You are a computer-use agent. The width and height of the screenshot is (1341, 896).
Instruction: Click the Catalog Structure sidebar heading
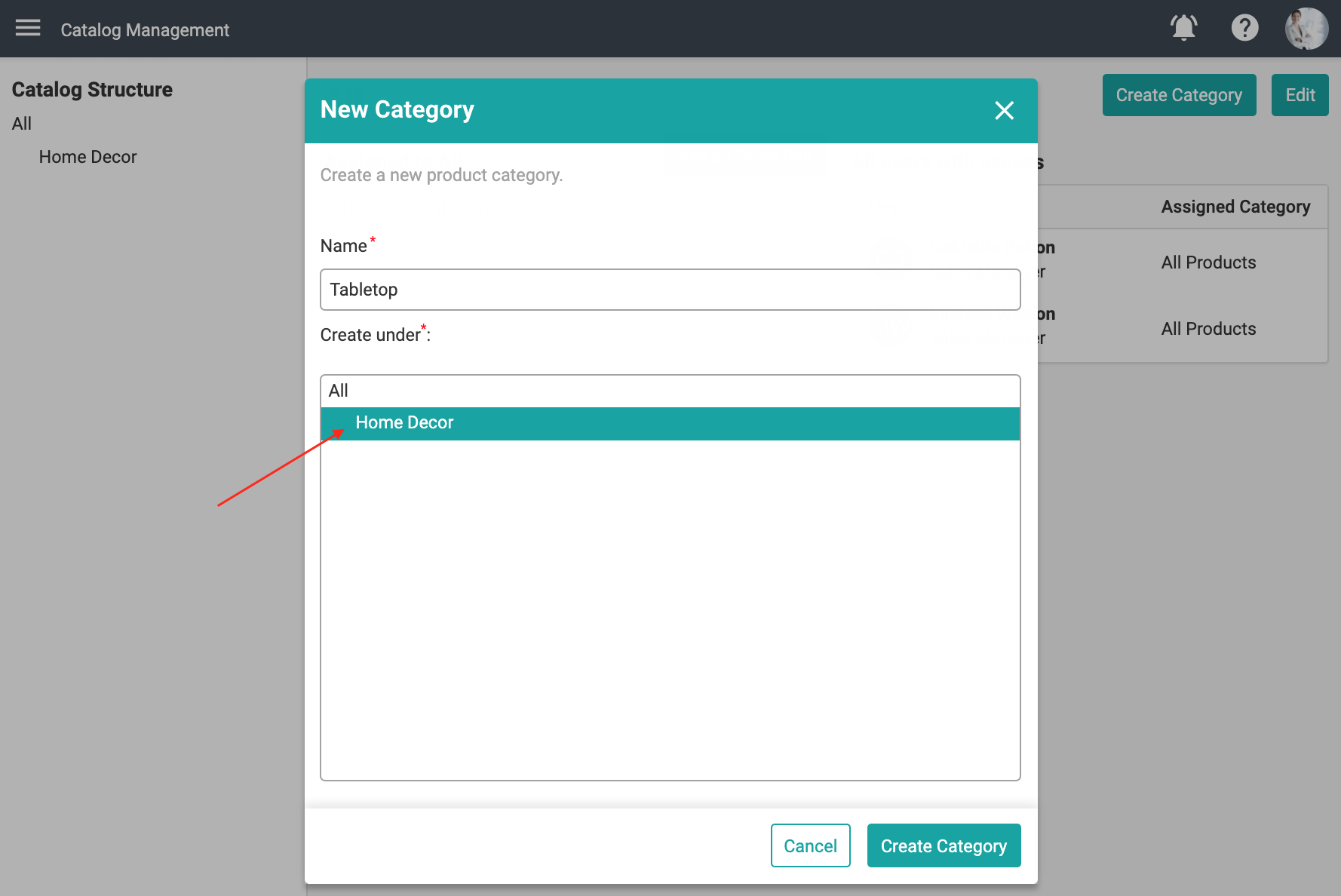pyautogui.click(x=92, y=90)
